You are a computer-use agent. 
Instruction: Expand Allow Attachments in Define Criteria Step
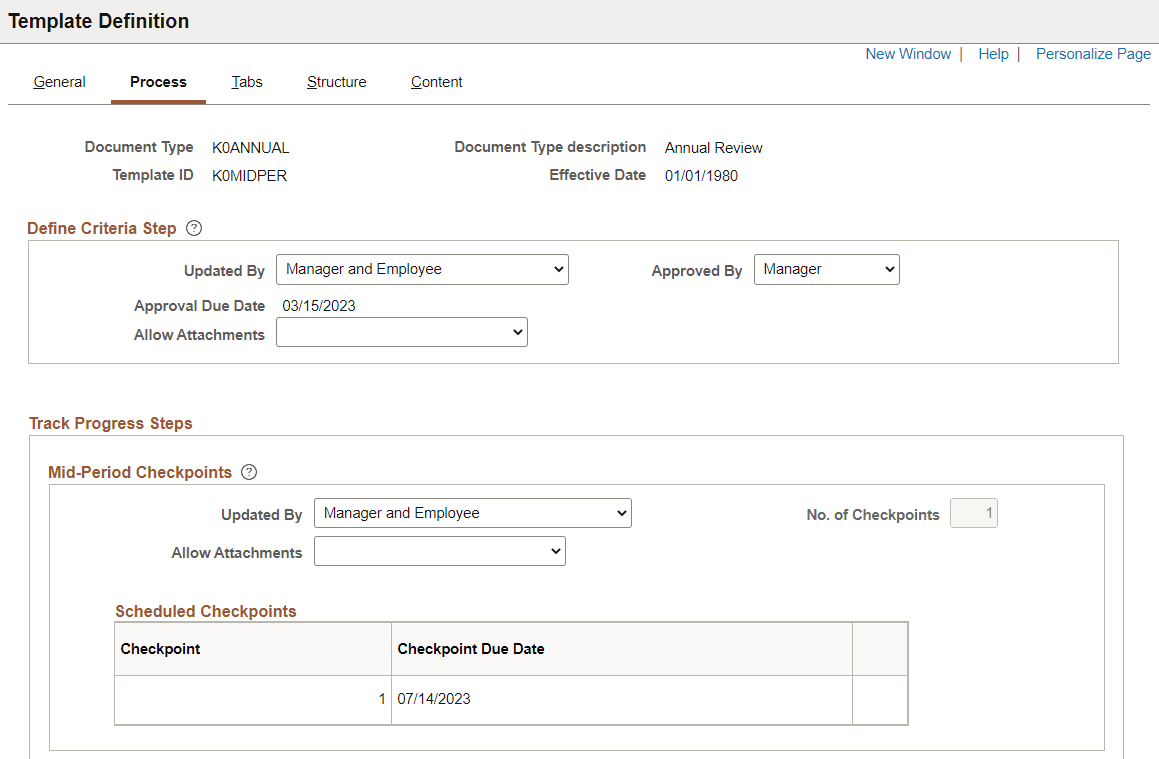pos(402,333)
